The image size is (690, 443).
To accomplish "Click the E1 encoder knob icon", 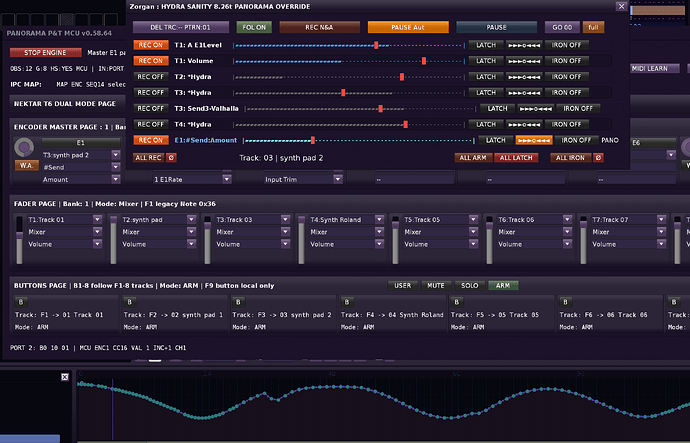I will [x=24, y=147].
